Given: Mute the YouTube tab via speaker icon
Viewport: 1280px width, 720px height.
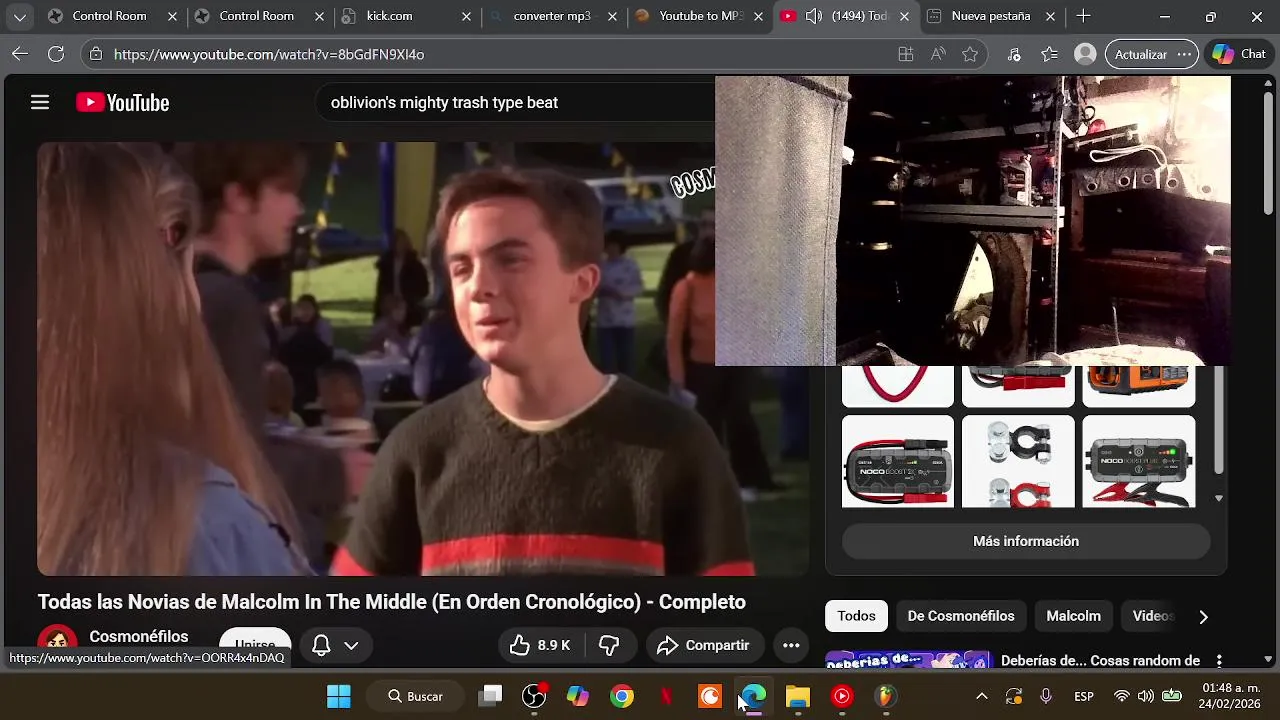Looking at the screenshot, I should pyautogui.click(x=814, y=16).
